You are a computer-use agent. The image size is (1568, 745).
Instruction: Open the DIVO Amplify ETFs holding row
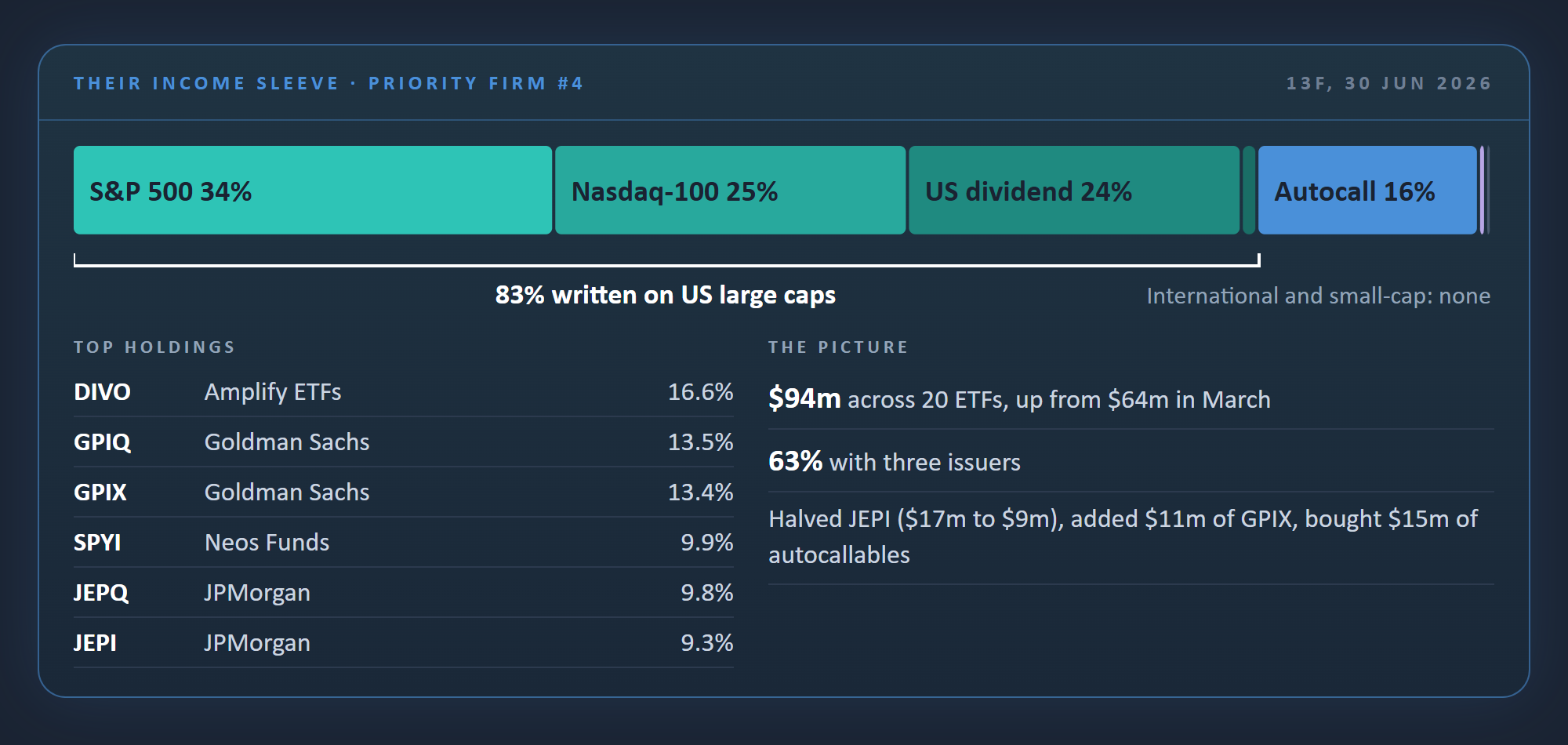pyautogui.click(x=404, y=392)
